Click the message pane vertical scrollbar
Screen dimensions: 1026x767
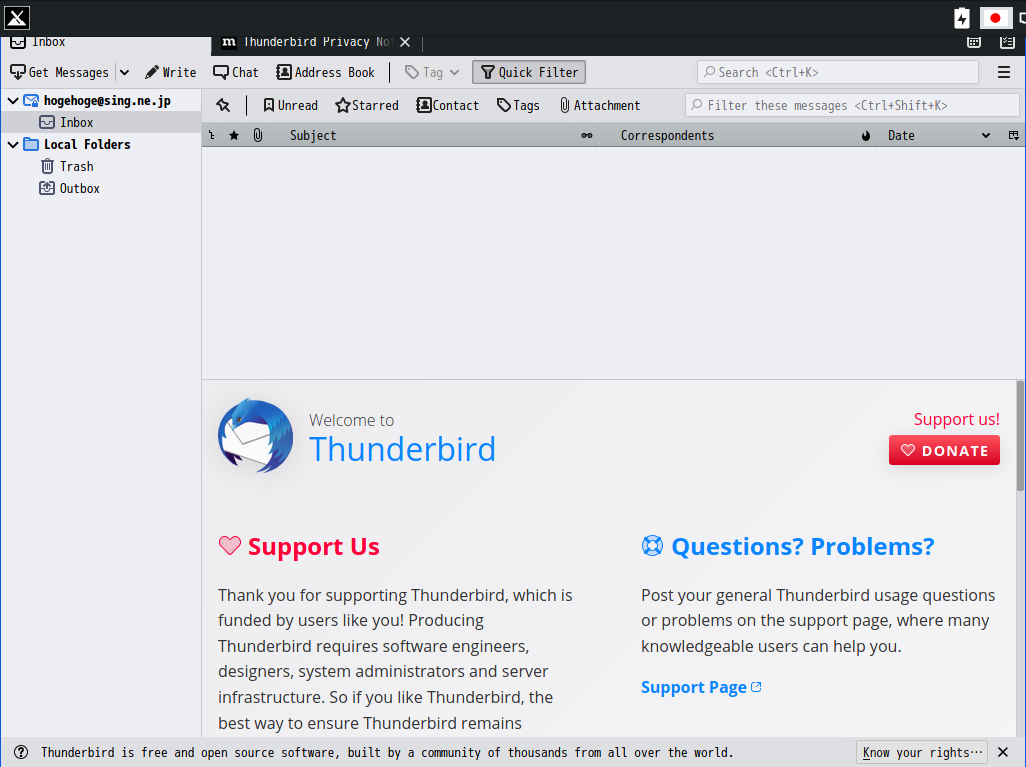1020,435
